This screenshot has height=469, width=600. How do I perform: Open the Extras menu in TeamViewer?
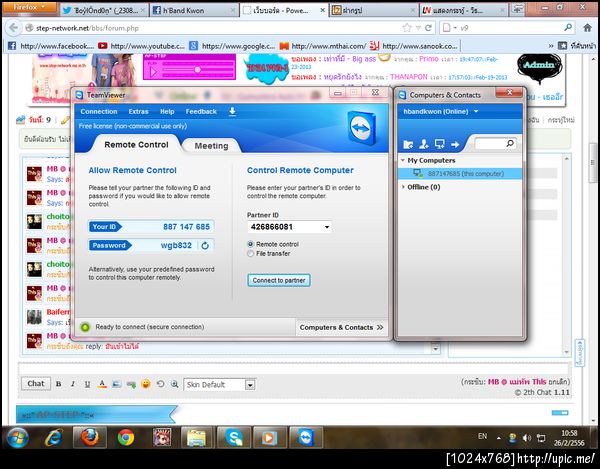(x=138, y=112)
